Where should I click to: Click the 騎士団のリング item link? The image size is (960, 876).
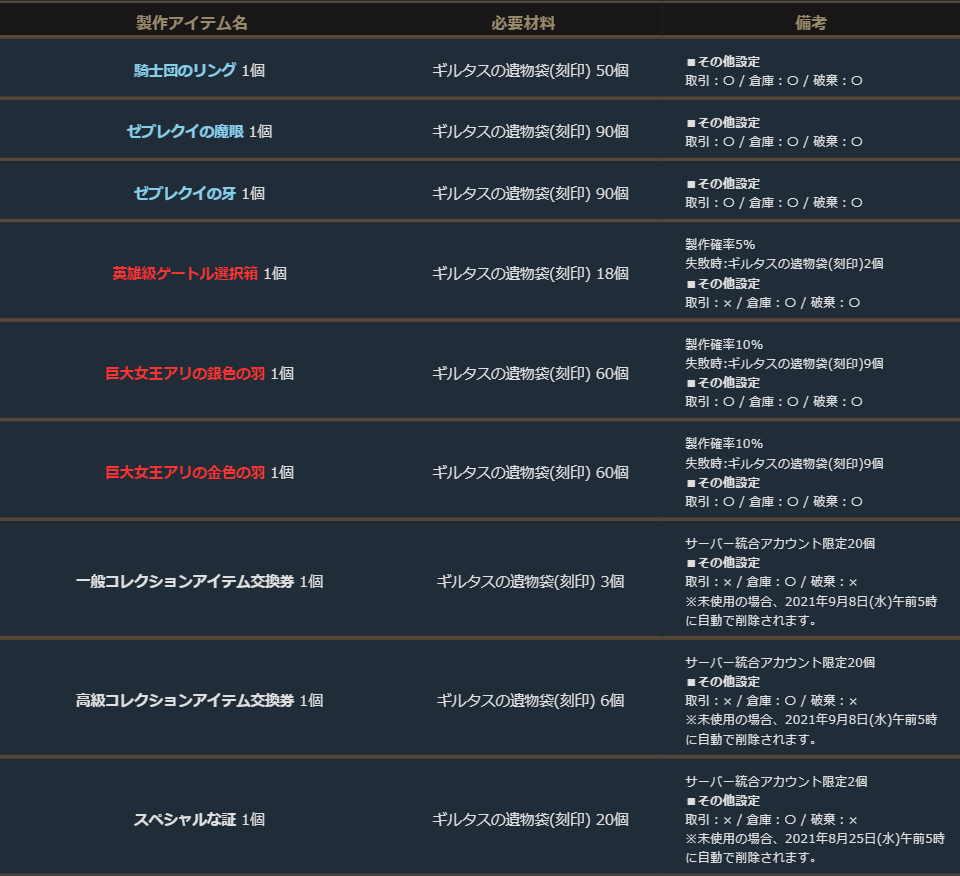(x=185, y=71)
